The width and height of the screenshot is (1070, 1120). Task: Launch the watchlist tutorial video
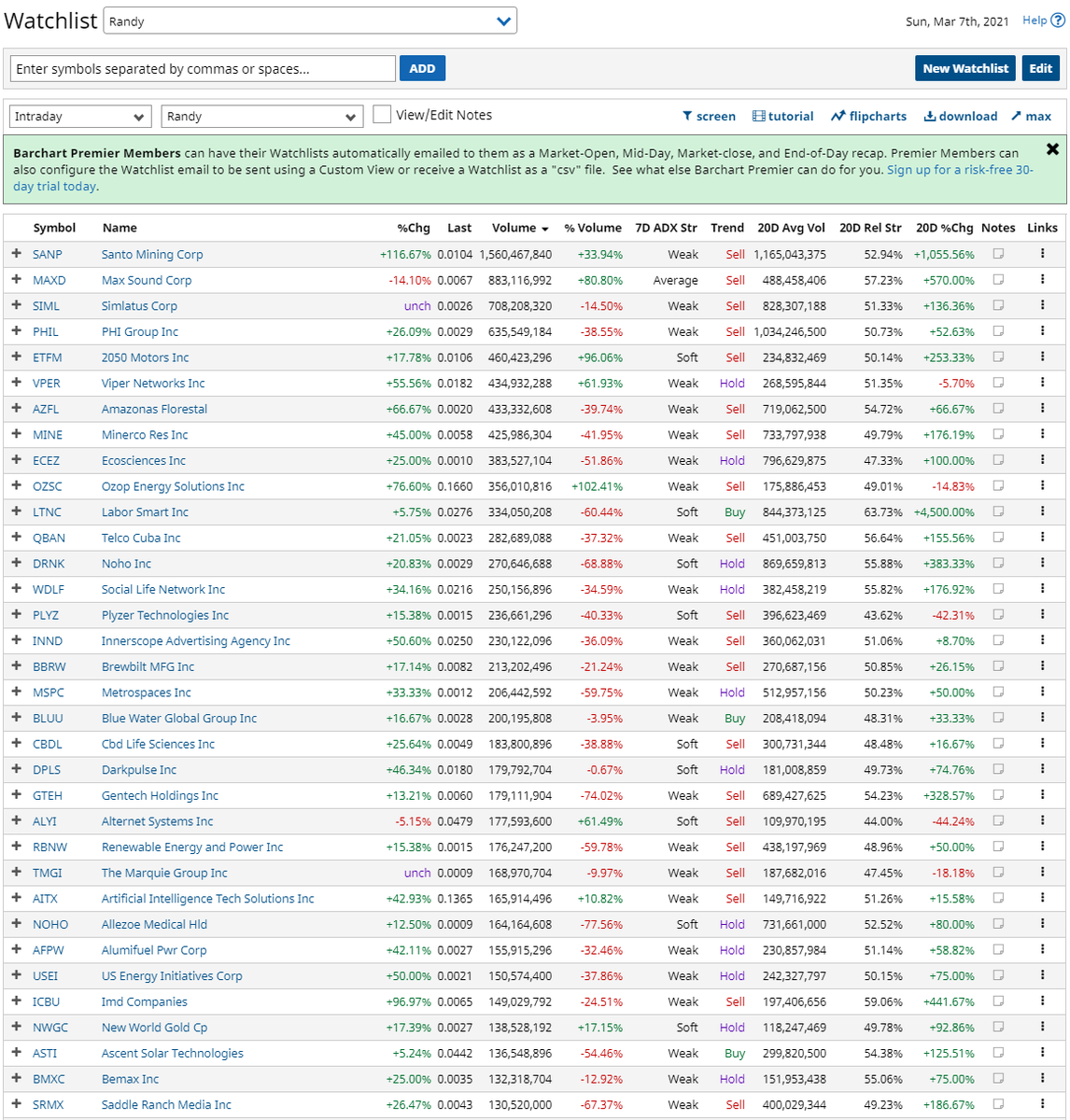(782, 116)
